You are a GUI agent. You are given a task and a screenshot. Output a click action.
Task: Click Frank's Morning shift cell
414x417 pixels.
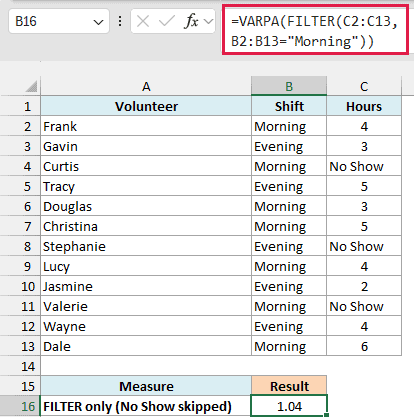(x=289, y=126)
